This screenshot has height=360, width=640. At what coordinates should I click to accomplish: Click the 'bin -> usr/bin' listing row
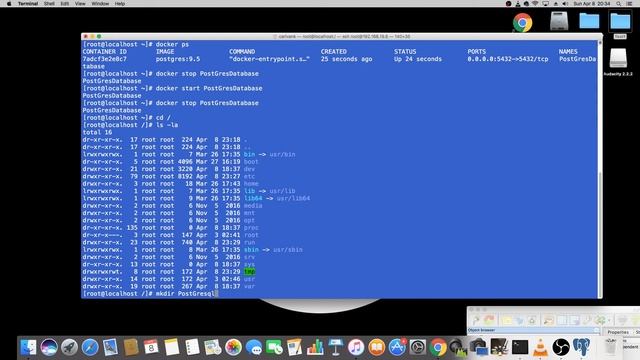click(x=189, y=154)
